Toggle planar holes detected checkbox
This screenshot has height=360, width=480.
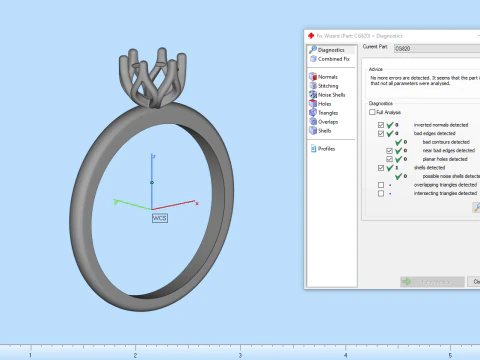[x=389, y=159]
